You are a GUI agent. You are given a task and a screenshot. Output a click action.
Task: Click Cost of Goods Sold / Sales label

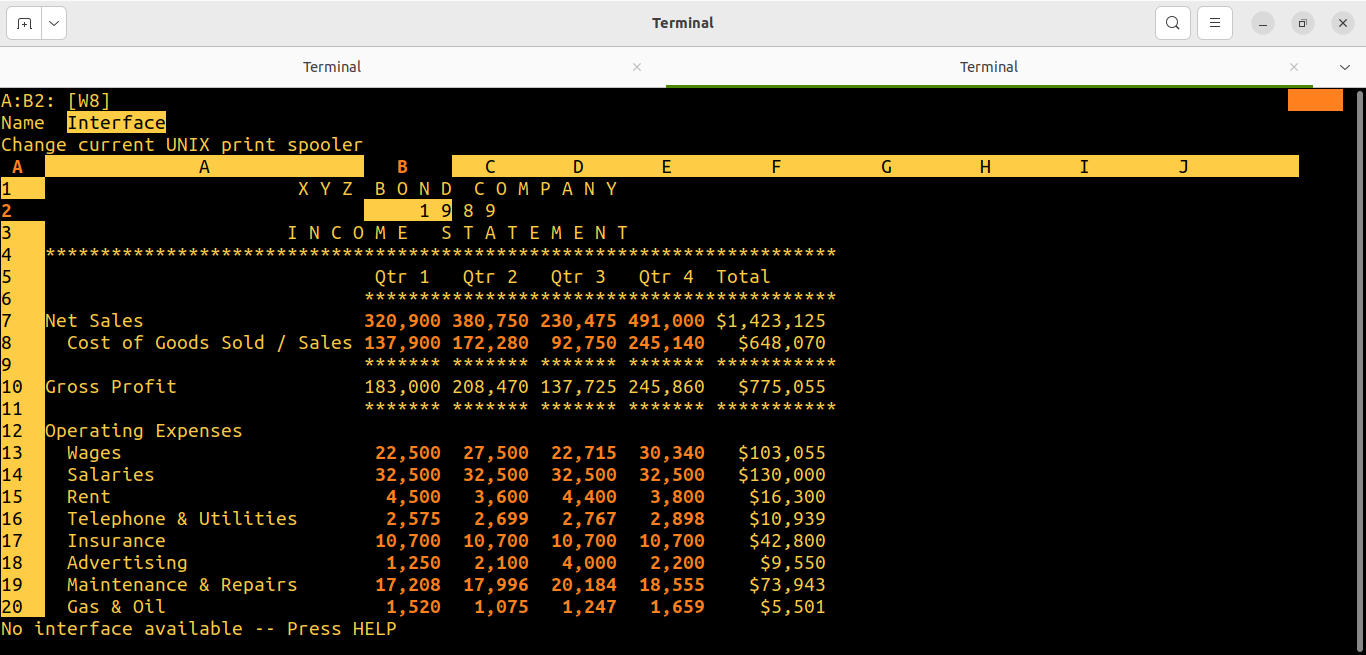click(210, 343)
